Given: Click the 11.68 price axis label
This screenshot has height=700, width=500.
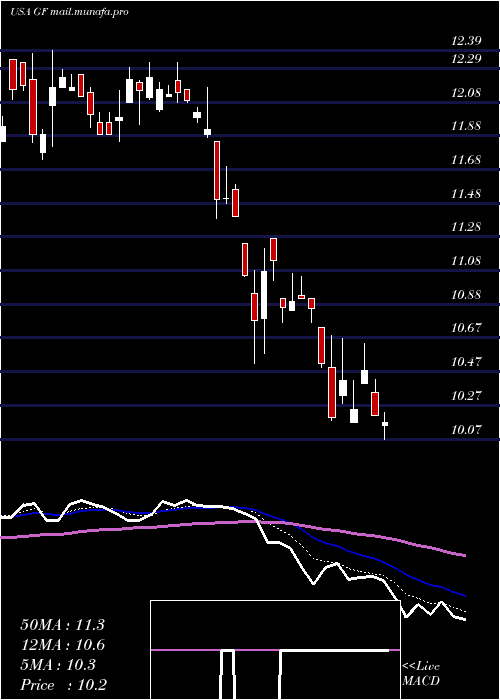Looking at the screenshot, I should click(466, 160).
